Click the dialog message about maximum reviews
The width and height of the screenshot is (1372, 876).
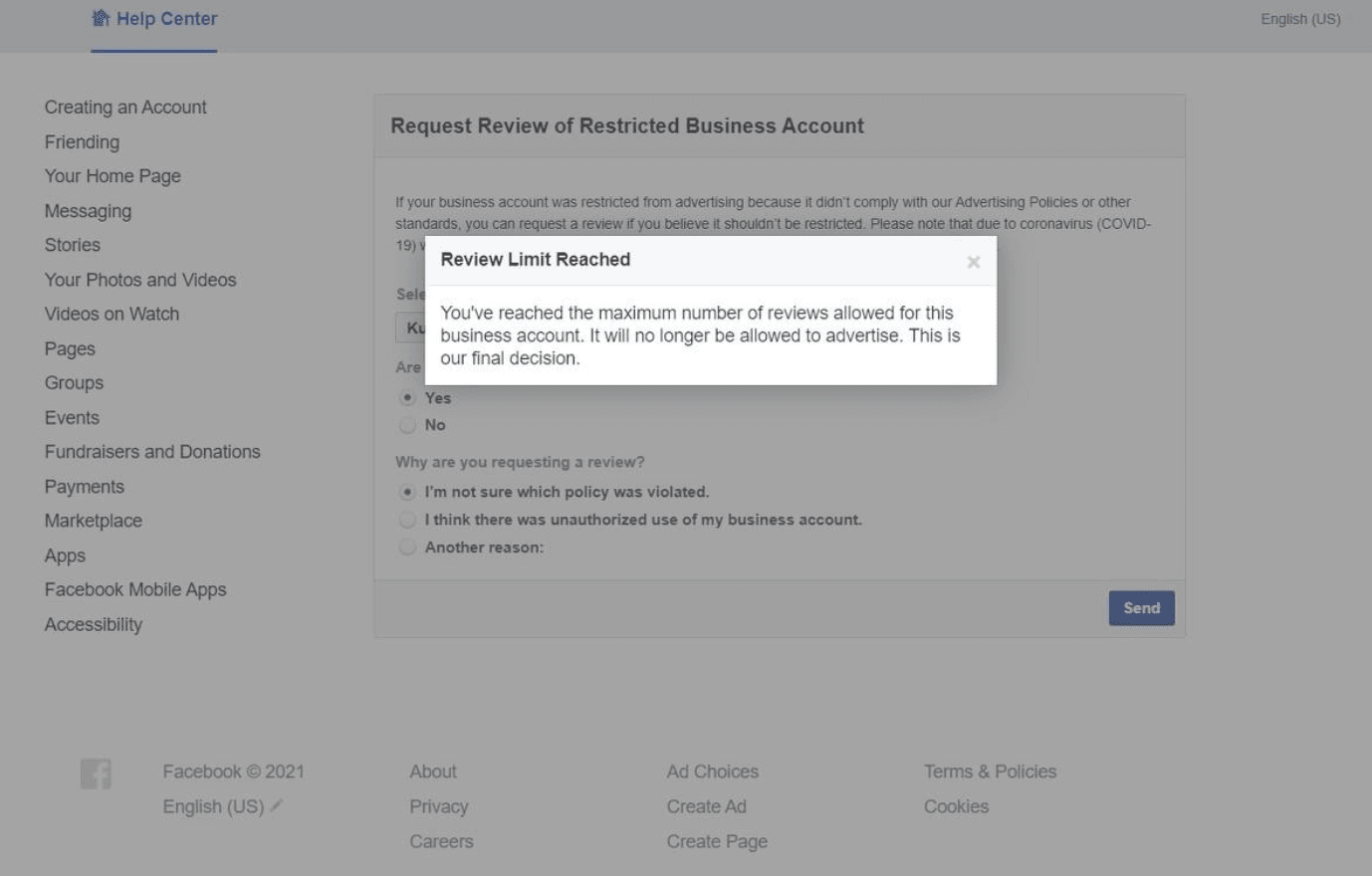coord(700,335)
